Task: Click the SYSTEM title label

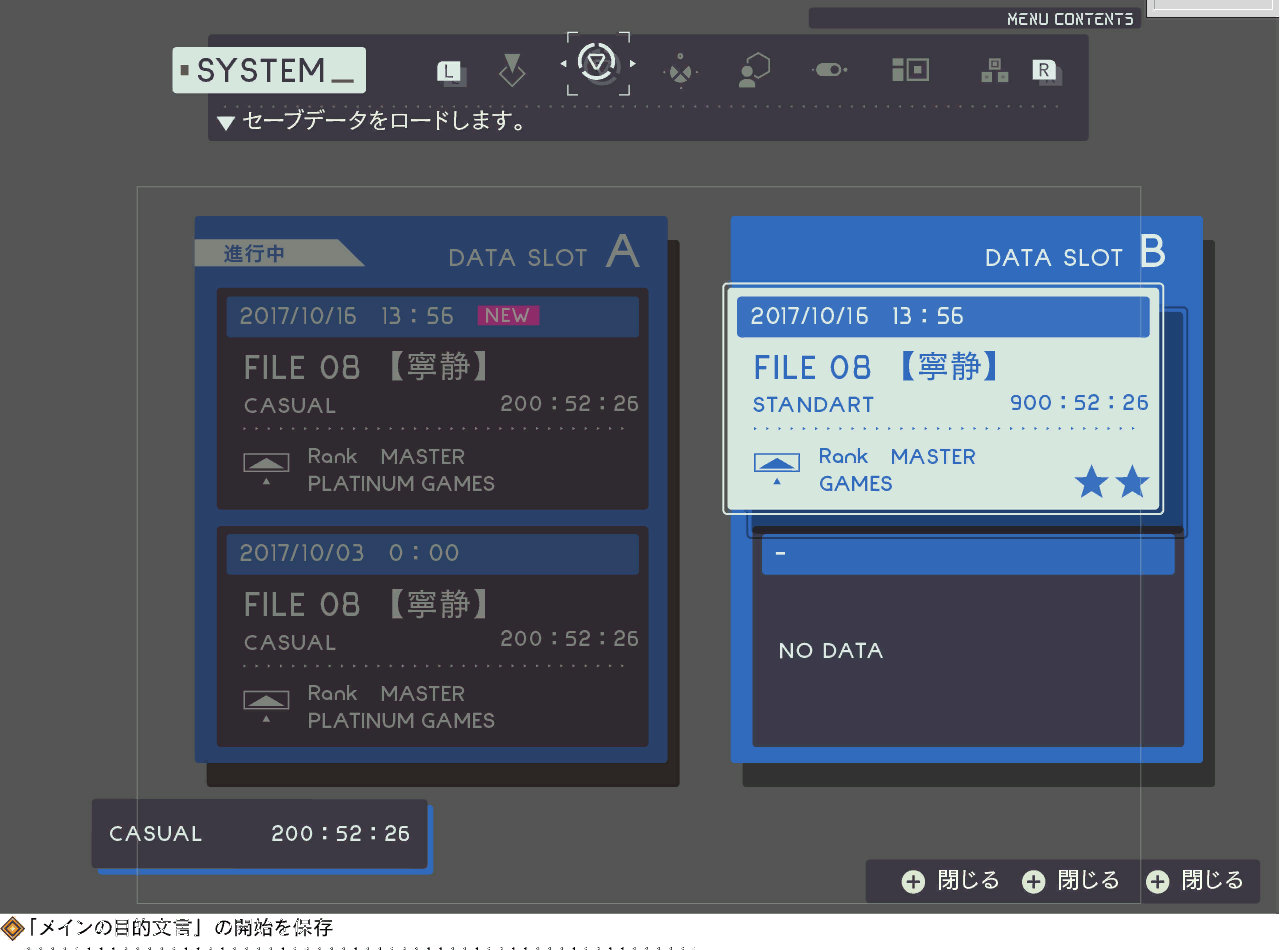Action: click(x=269, y=70)
